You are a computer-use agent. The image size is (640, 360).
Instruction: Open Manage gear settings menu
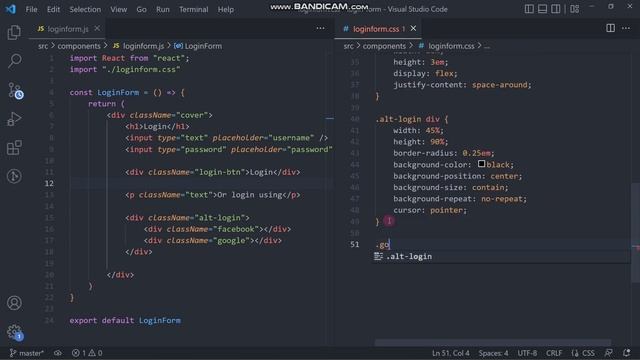15,332
